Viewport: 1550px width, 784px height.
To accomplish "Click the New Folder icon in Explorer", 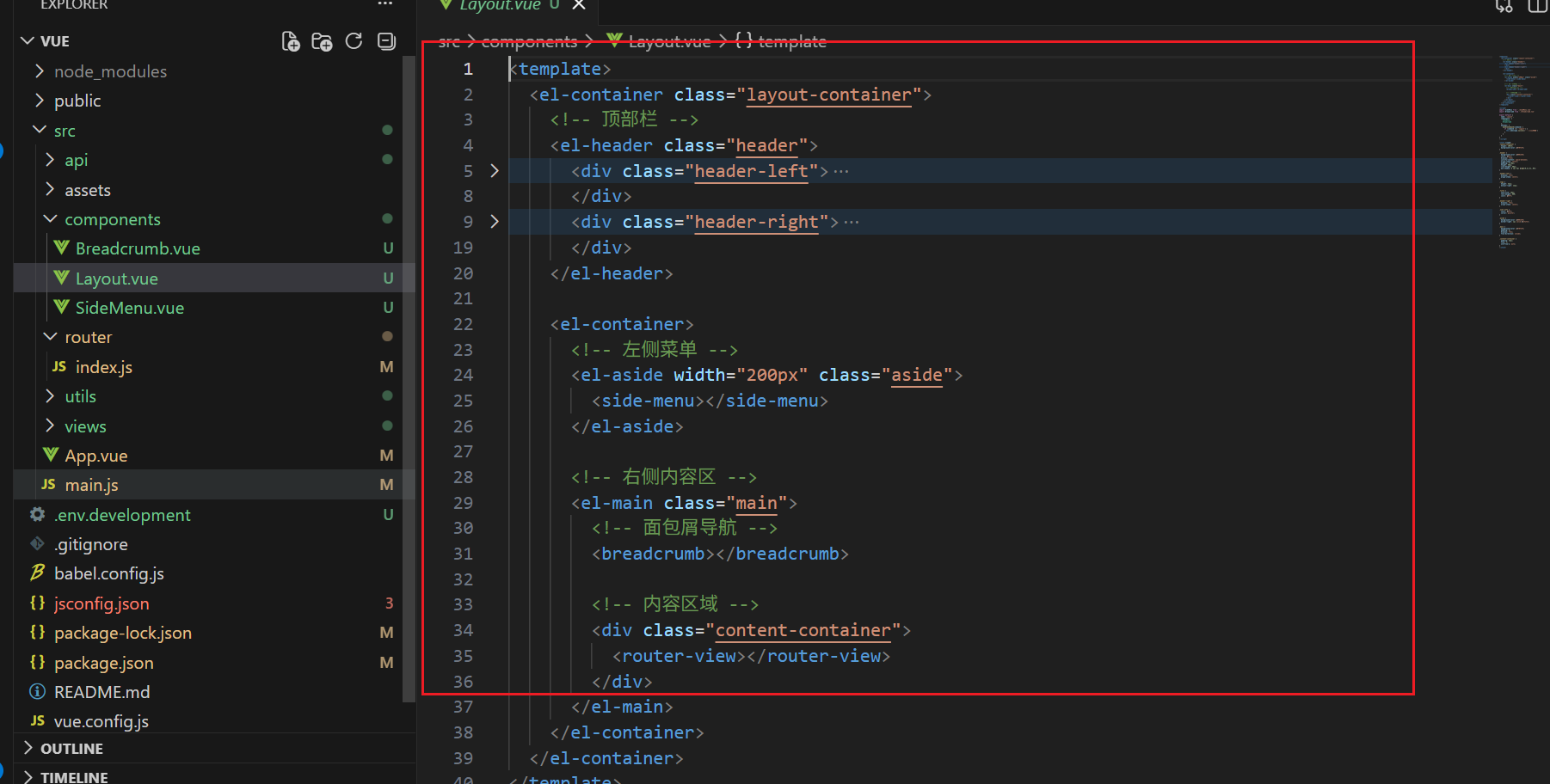I will click(322, 41).
